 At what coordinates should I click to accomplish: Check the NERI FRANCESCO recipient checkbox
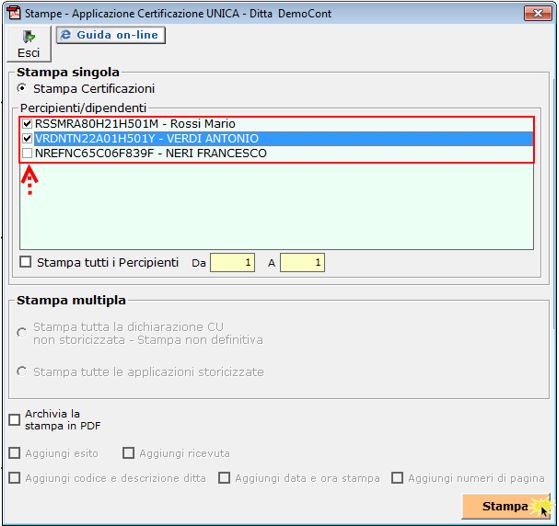pyautogui.click(x=27, y=153)
